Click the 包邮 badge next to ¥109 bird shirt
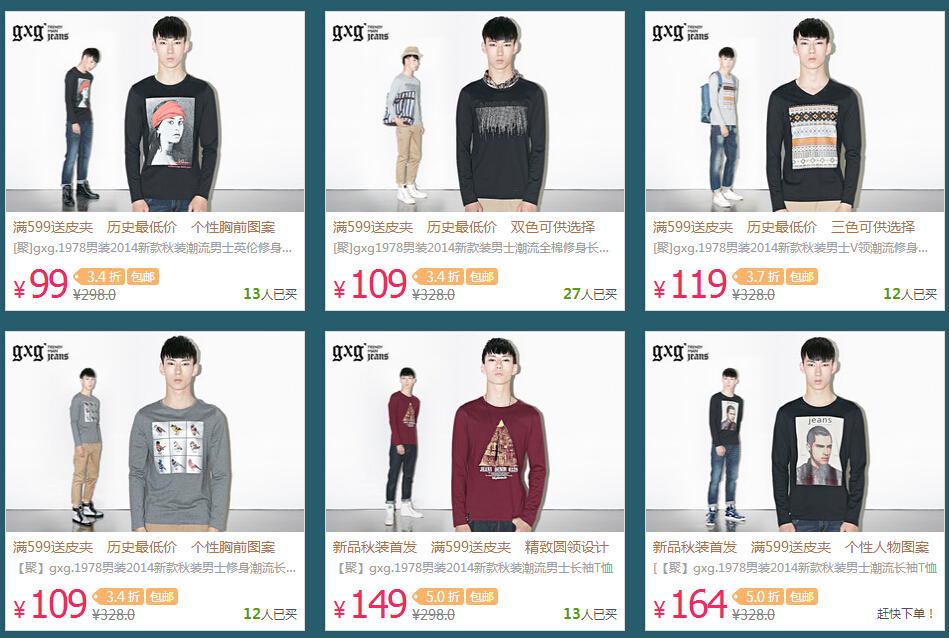 tap(162, 597)
